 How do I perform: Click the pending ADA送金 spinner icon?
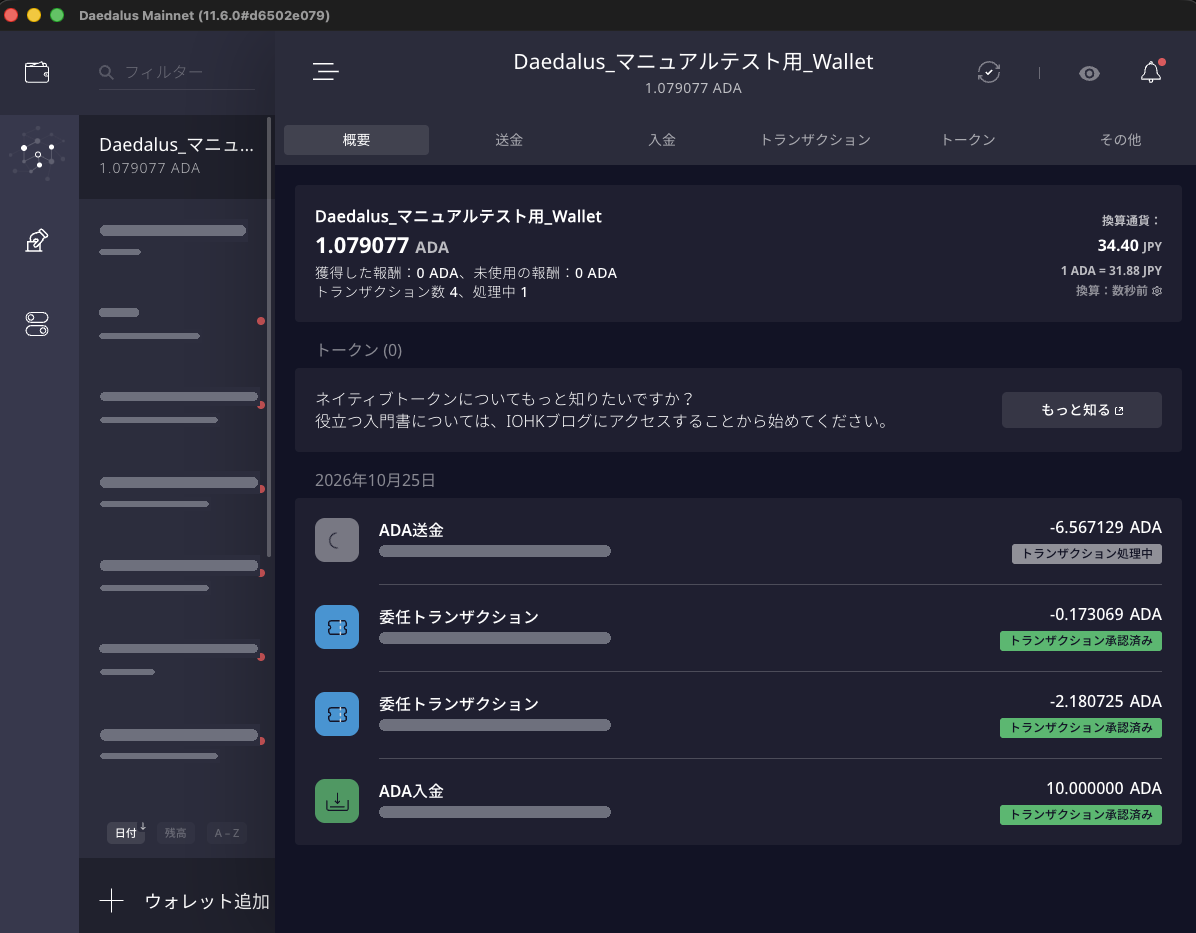336,540
